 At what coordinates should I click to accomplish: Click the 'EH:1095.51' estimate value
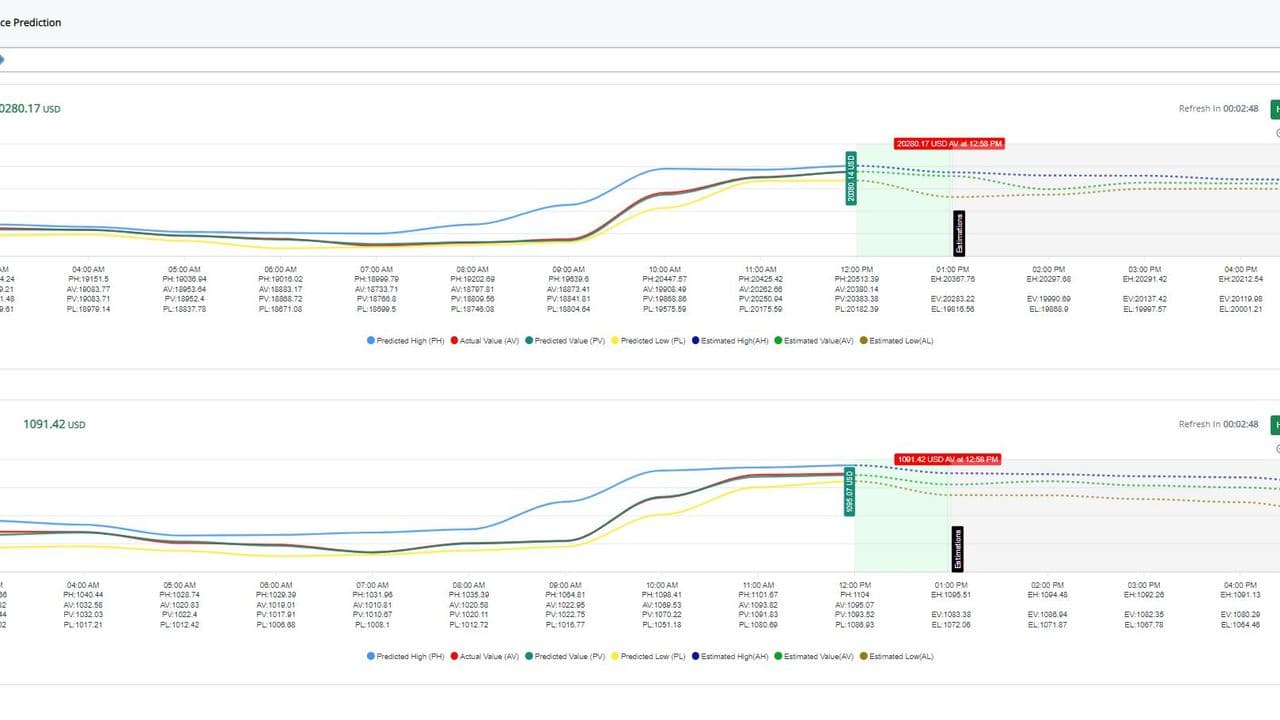point(950,596)
